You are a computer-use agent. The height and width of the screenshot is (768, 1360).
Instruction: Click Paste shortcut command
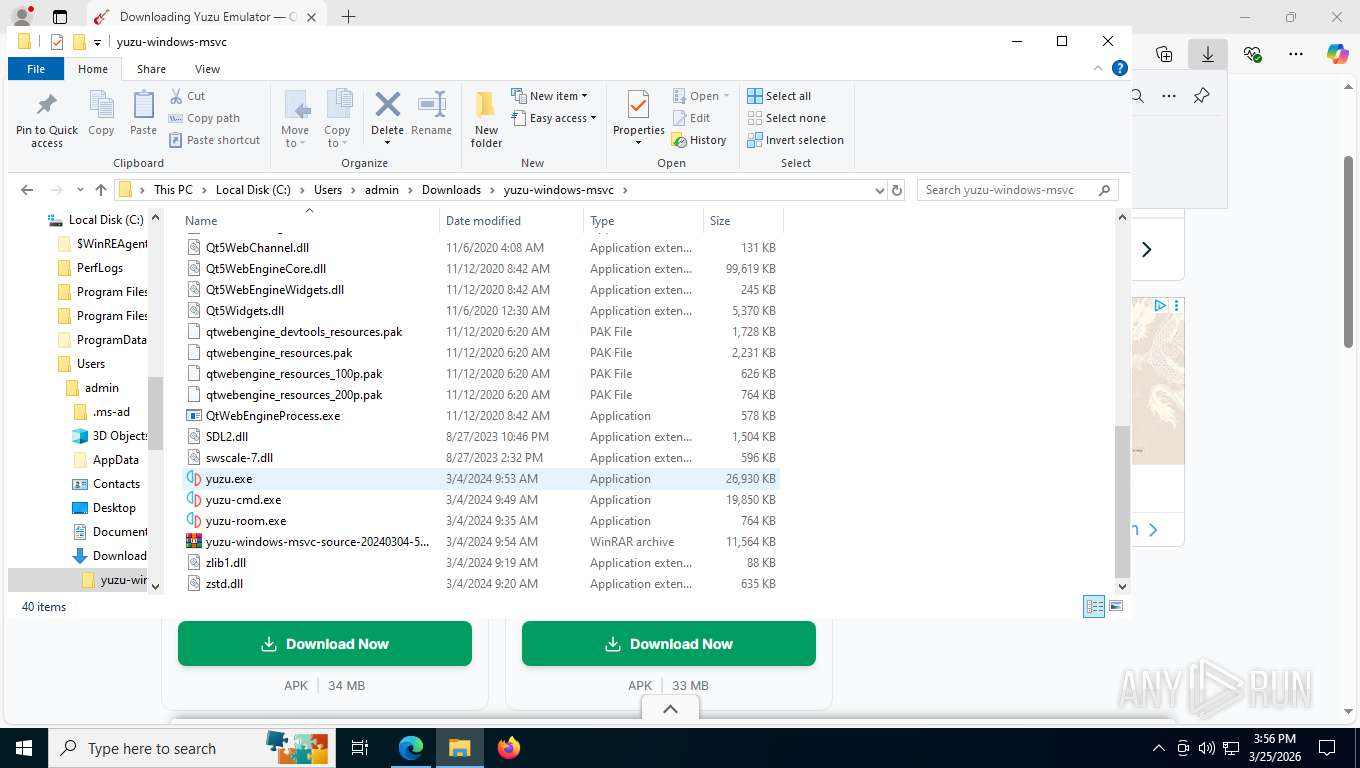(214, 140)
